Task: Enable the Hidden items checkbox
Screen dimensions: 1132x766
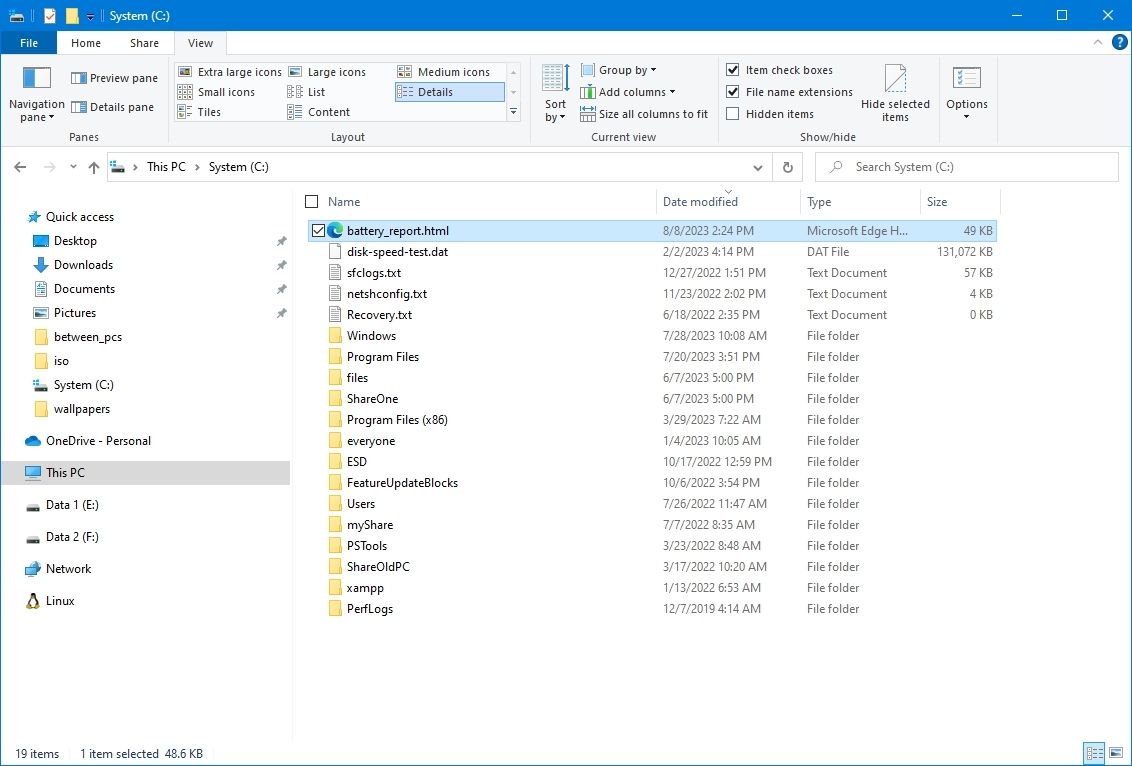Action: [733, 113]
